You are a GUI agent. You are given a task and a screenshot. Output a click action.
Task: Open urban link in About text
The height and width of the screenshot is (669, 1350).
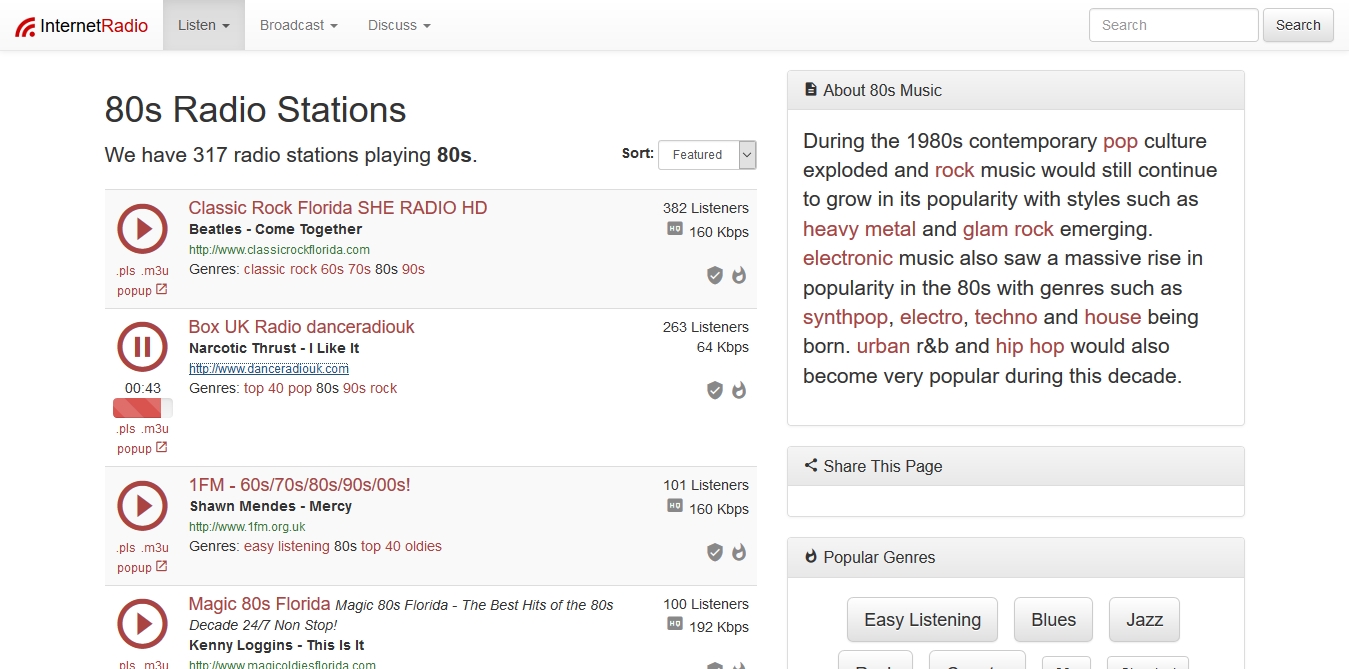[x=883, y=346]
